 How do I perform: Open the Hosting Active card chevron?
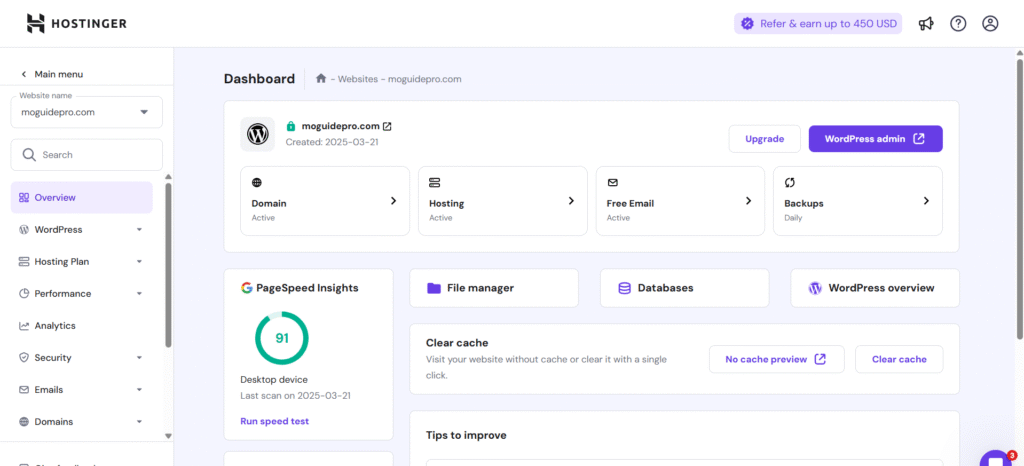click(x=571, y=201)
